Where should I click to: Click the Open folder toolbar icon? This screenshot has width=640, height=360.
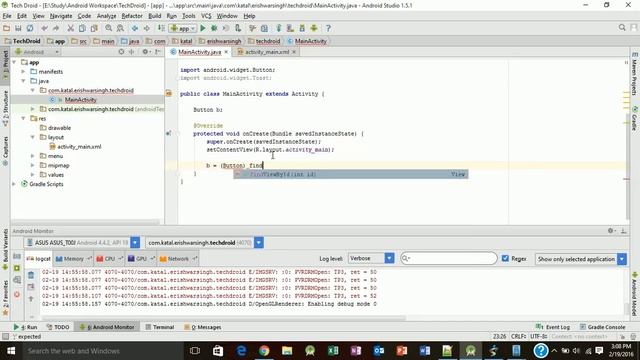click(x=7, y=28)
